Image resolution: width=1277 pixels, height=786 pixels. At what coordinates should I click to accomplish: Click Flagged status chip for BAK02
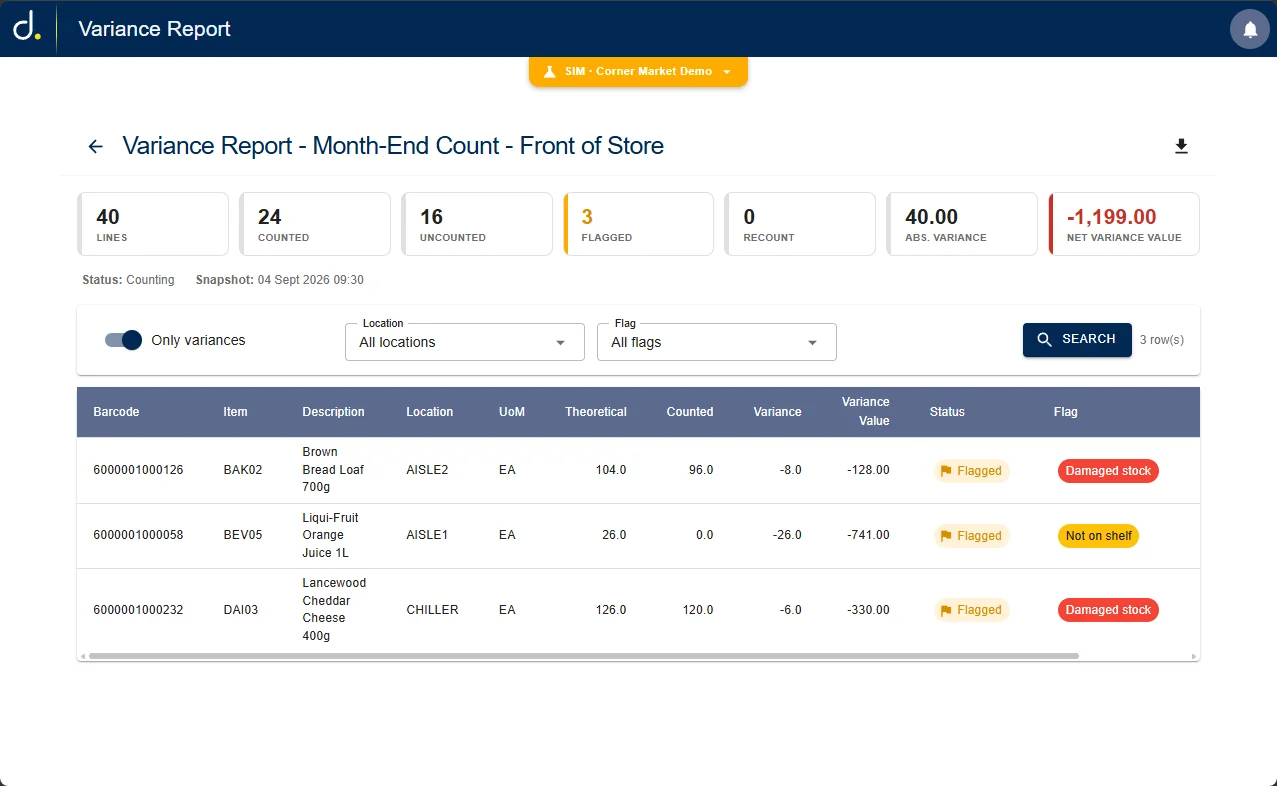[x=971, y=471]
